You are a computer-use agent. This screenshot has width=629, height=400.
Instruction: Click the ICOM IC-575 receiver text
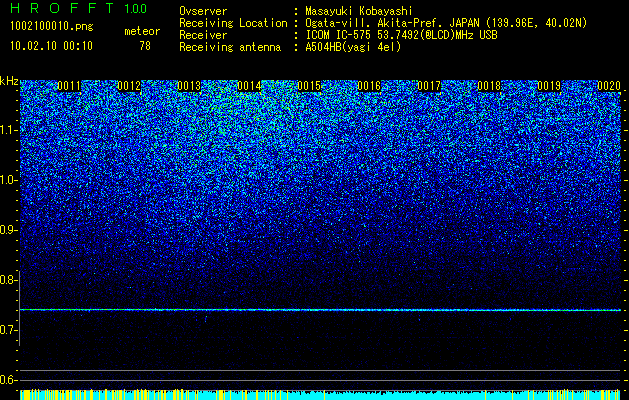[401, 35]
